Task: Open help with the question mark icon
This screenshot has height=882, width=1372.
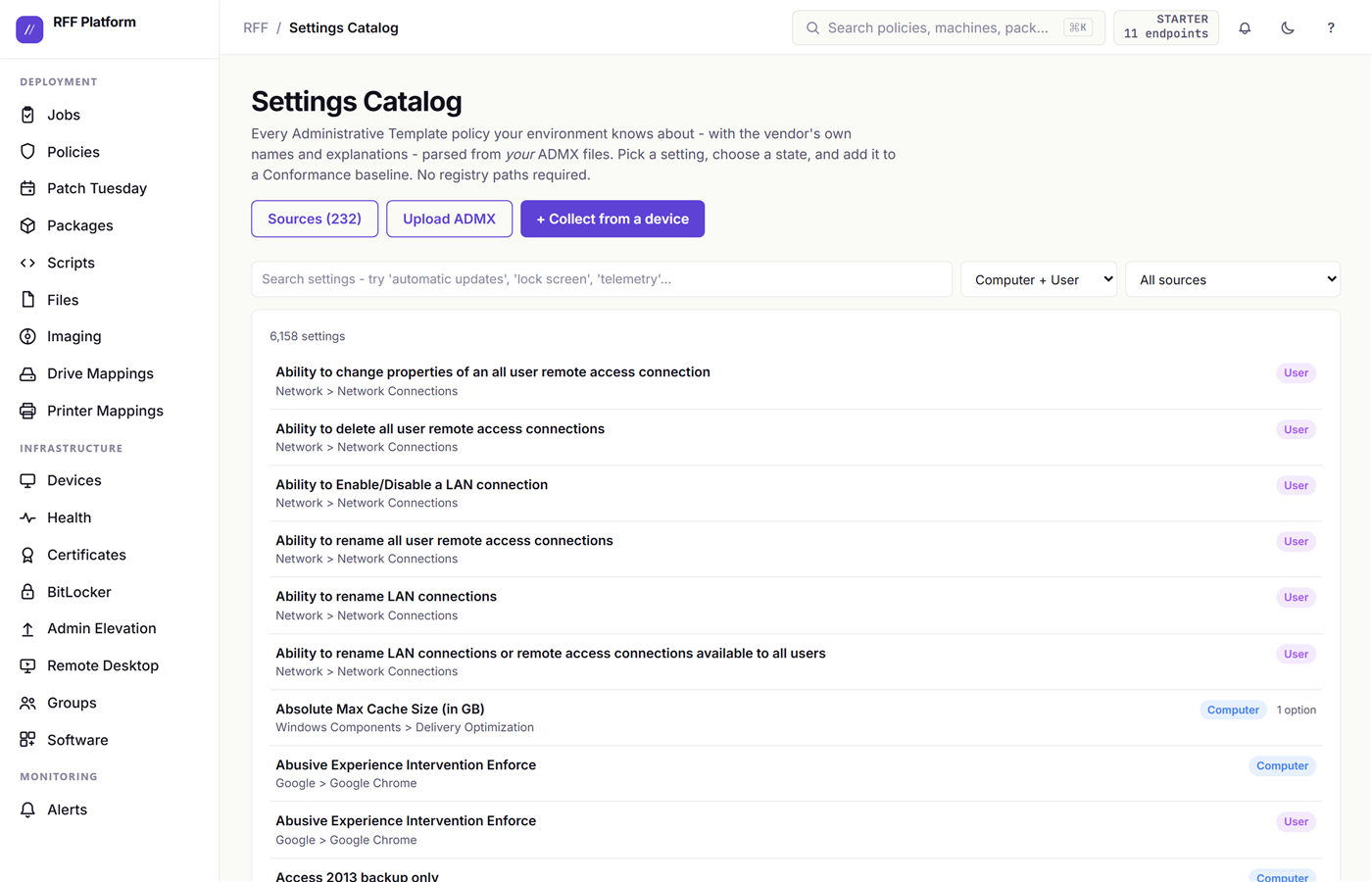Action: pos(1331,28)
